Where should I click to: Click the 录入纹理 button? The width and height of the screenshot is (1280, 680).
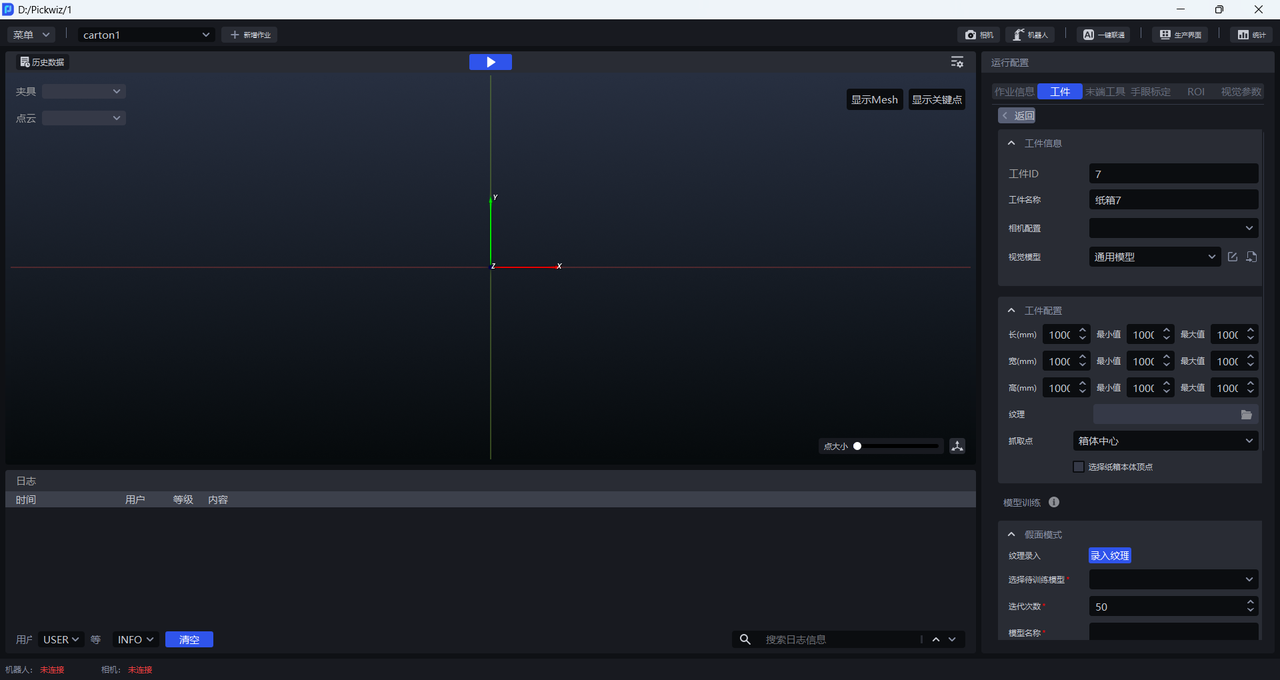coord(1109,556)
